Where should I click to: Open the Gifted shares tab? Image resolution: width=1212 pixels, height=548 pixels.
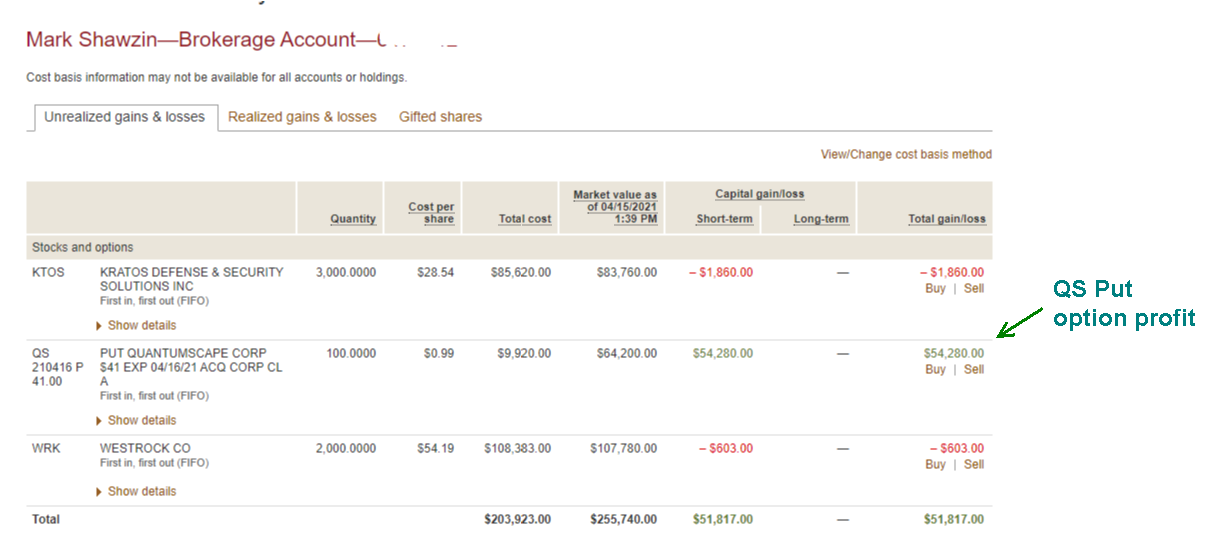tap(440, 117)
